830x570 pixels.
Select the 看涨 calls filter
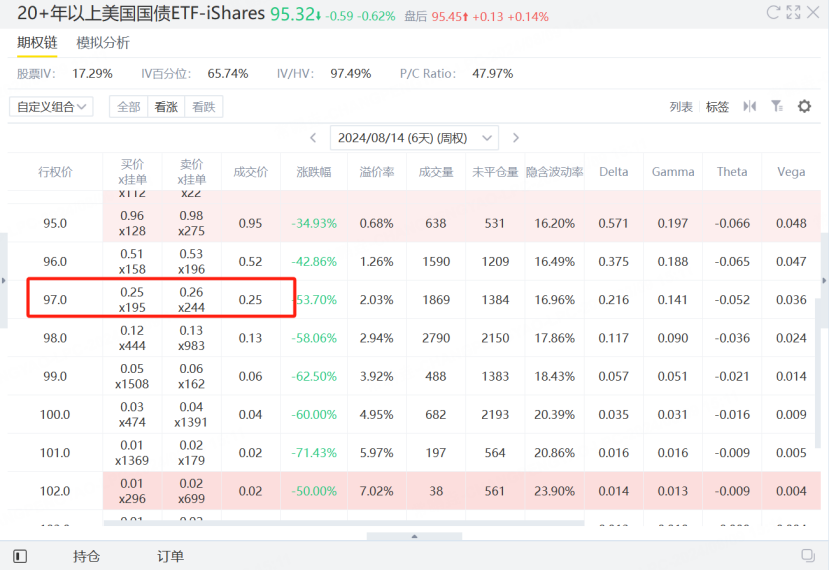click(166, 106)
